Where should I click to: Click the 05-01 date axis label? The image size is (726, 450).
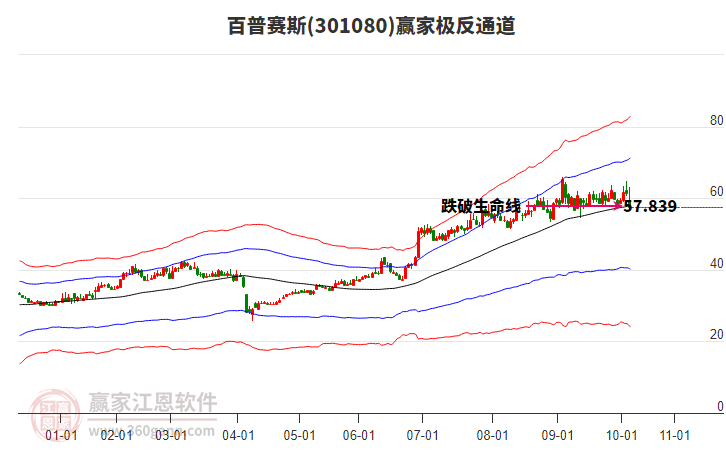point(299,436)
